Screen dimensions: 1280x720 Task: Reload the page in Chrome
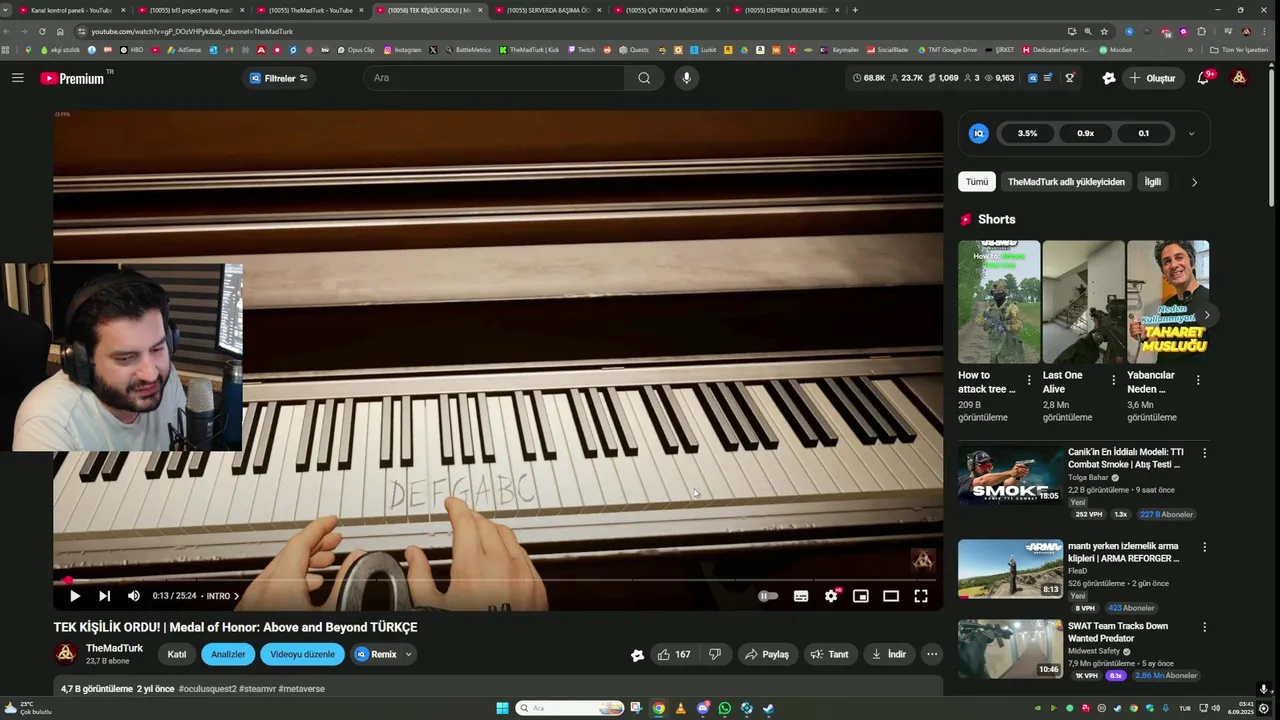coord(42,31)
